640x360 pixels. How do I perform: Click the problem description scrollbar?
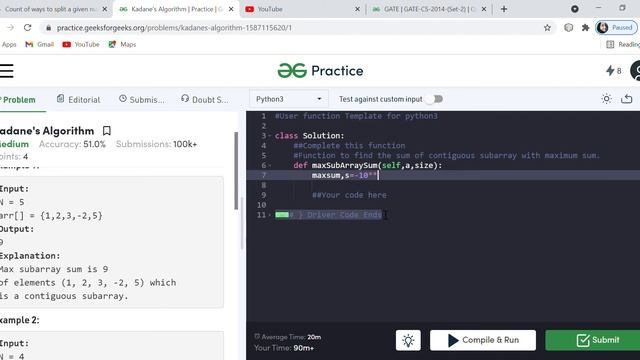[236, 171]
